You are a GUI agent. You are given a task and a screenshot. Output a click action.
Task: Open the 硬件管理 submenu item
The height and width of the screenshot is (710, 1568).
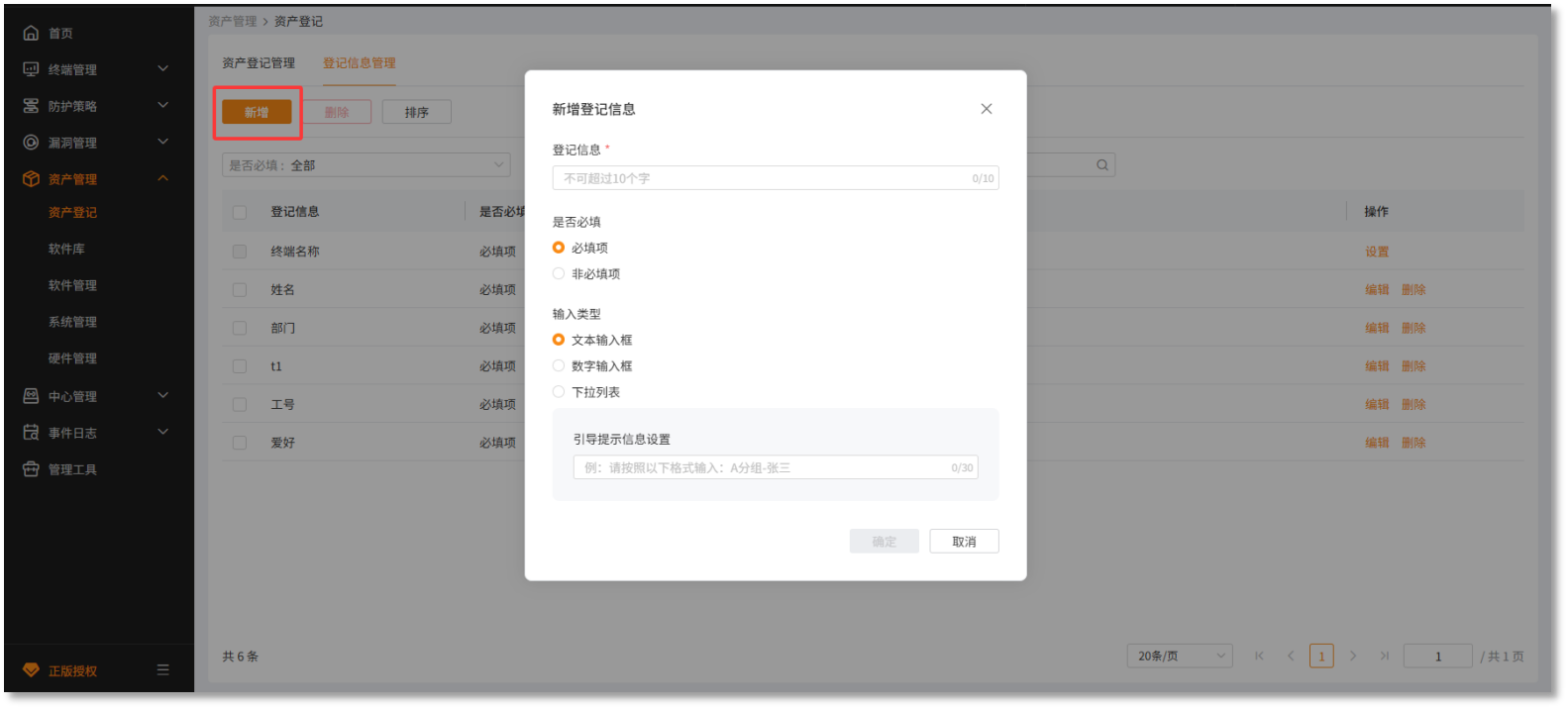72,358
